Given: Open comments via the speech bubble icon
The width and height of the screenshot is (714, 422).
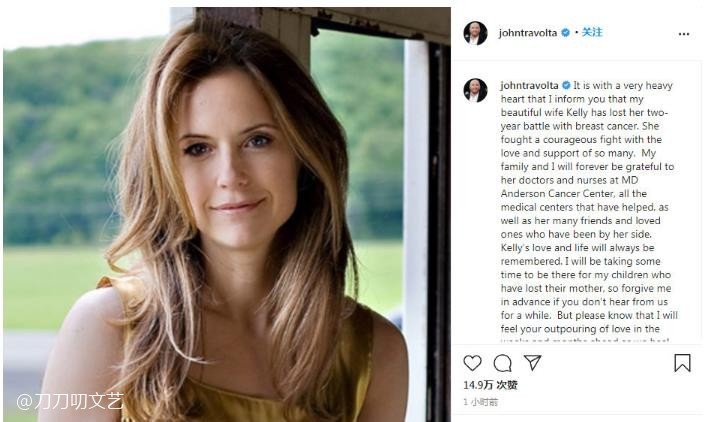Looking at the screenshot, I should pyautogui.click(x=502, y=363).
